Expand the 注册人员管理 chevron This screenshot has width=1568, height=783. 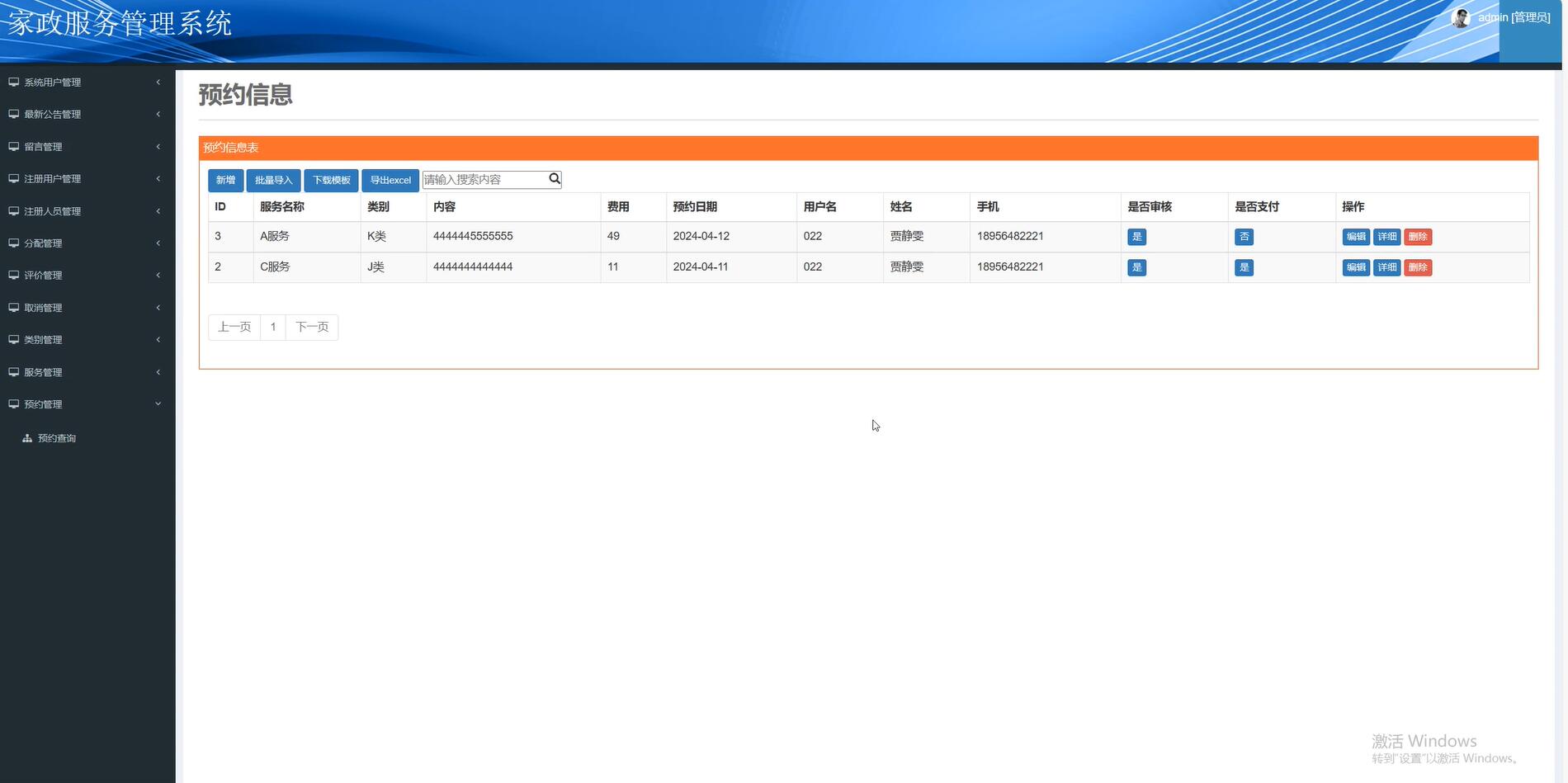(158, 211)
